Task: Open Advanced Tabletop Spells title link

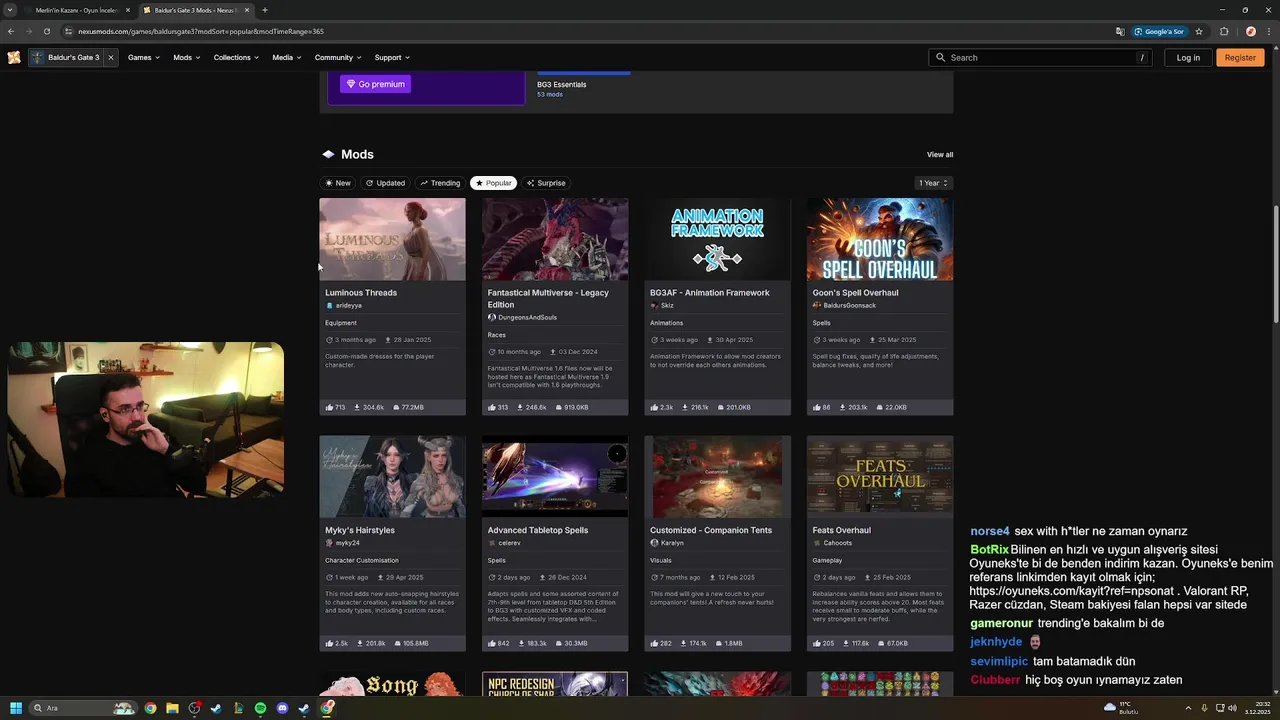Action: 538,530
